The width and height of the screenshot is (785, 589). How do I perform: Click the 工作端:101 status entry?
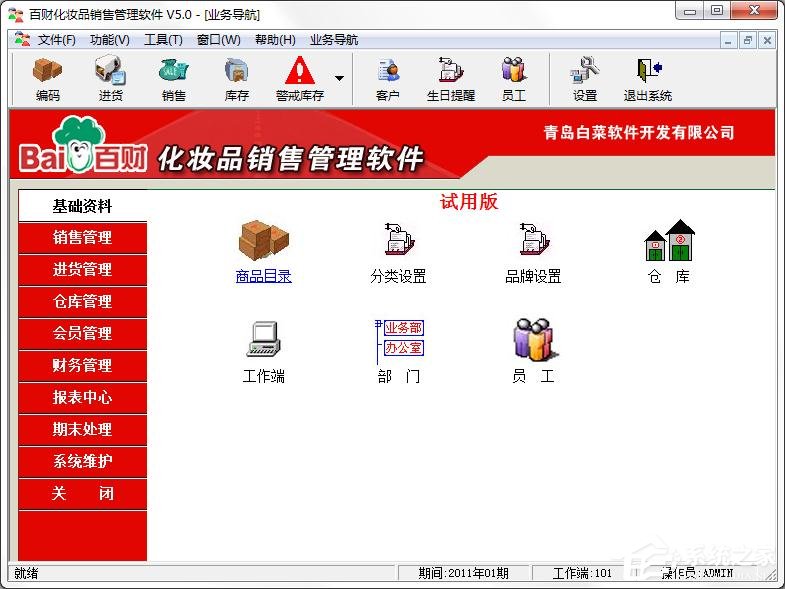point(582,573)
